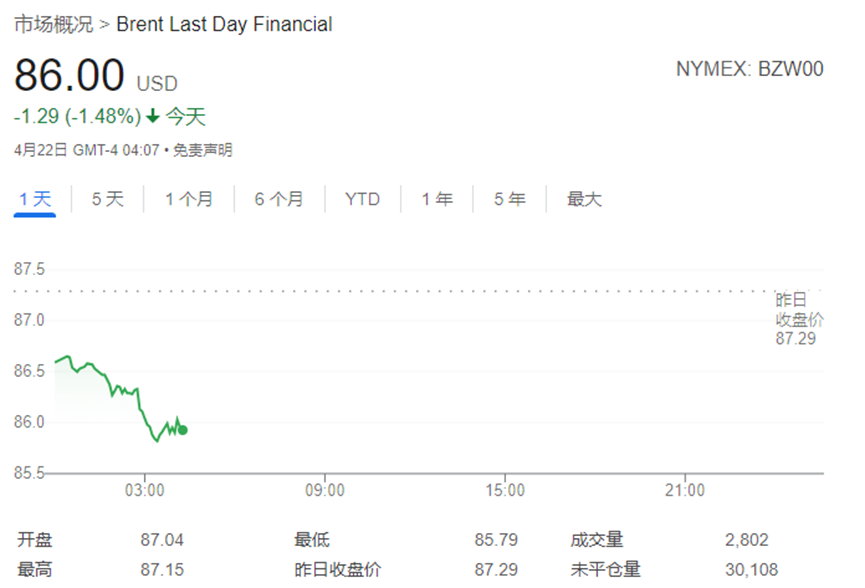
Task: Click the 09:00 time axis marker
Action: click(x=325, y=490)
